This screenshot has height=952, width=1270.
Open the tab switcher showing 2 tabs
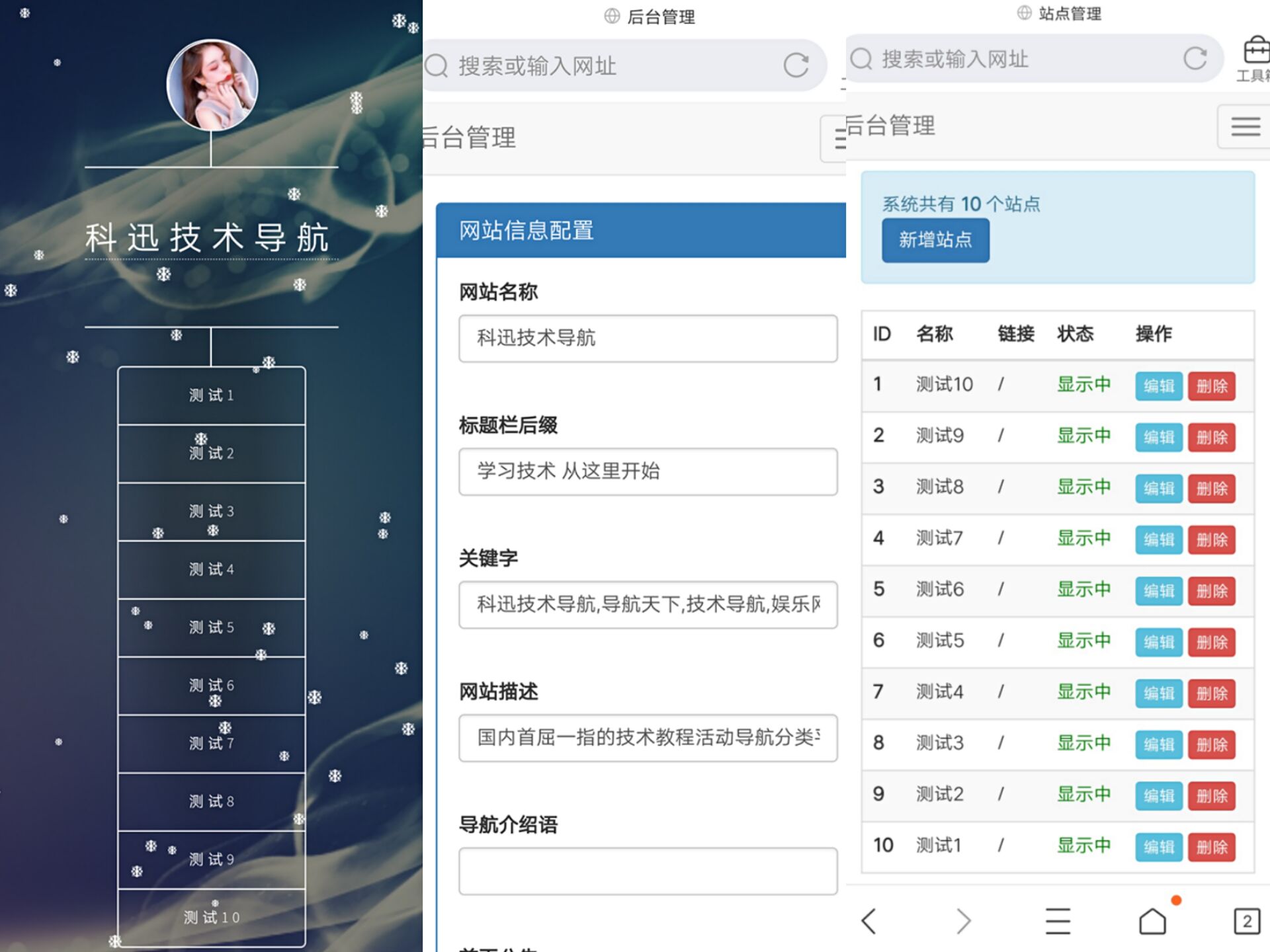[1246, 920]
